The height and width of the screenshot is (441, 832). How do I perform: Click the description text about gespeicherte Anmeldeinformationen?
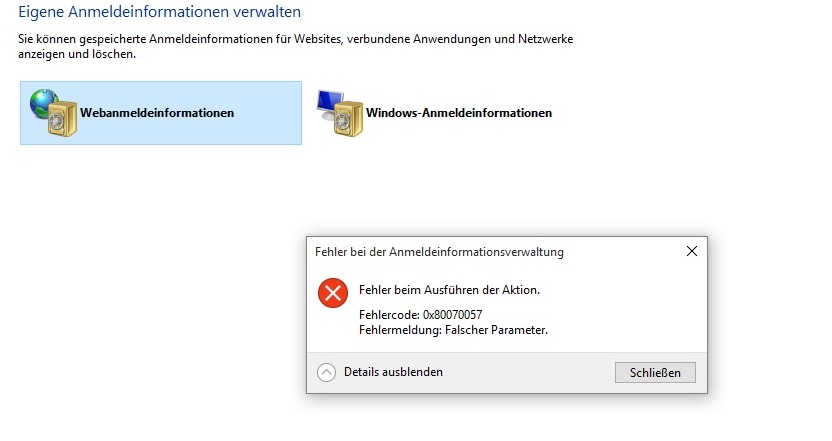click(x=296, y=46)
